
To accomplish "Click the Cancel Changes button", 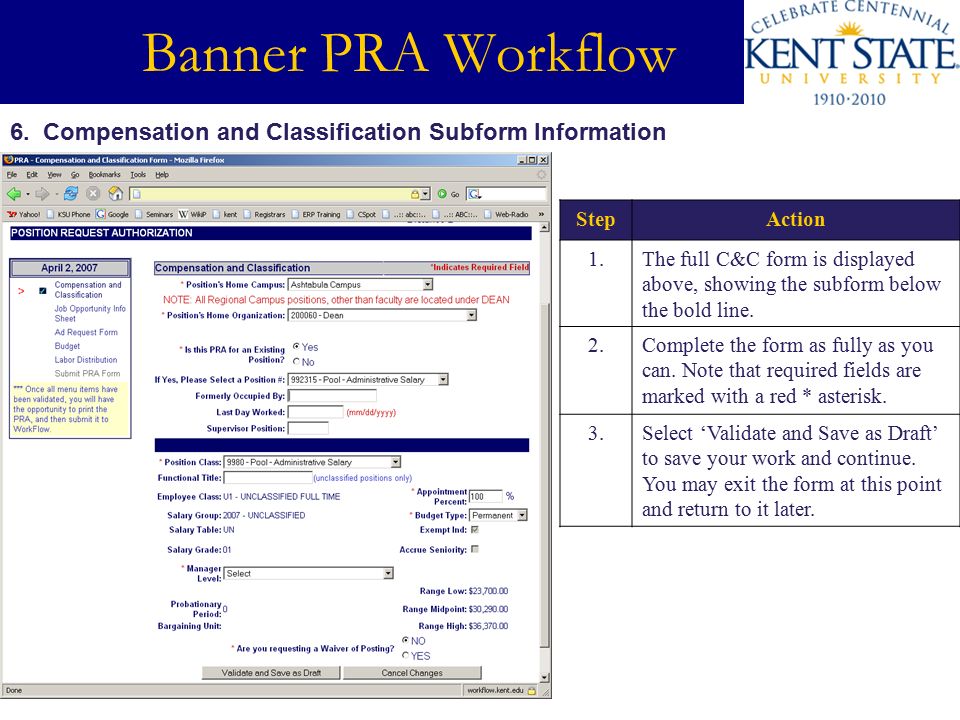I will [x=412, y=673].
